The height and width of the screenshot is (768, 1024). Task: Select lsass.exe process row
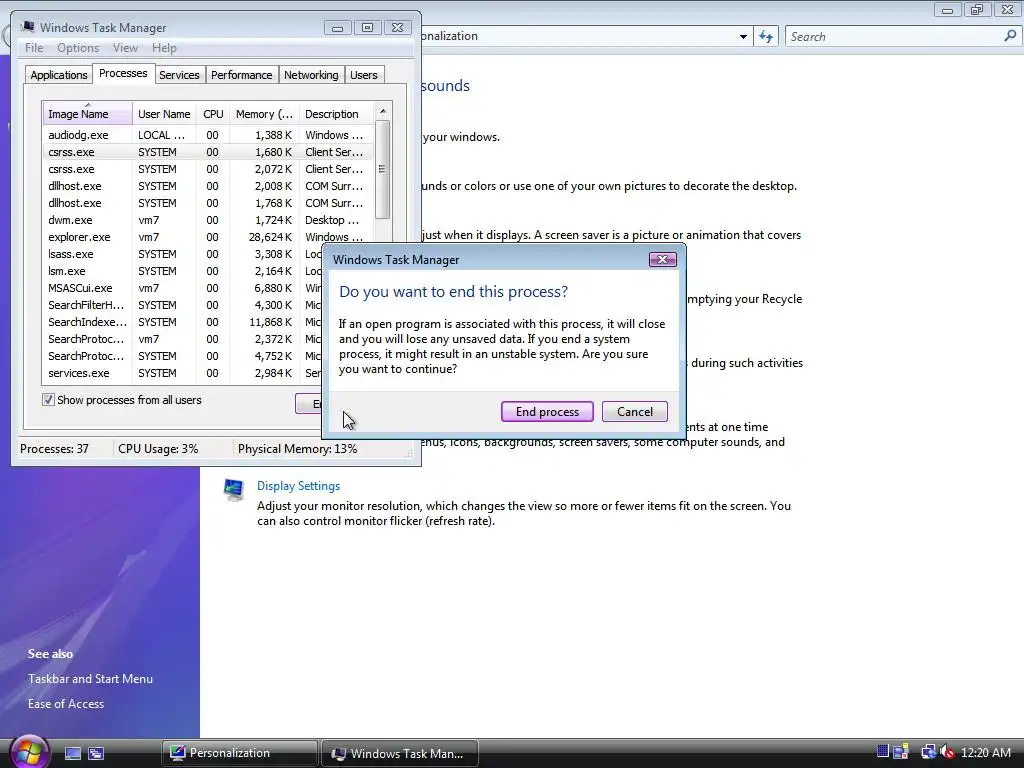182,253
